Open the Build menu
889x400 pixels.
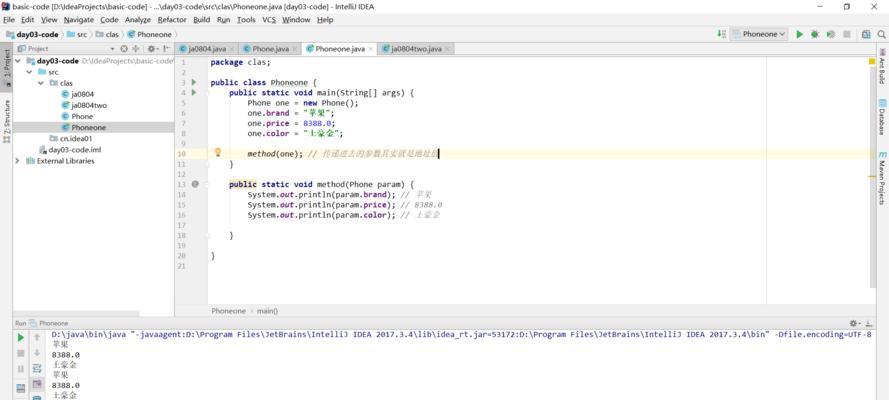click(201, 20)
